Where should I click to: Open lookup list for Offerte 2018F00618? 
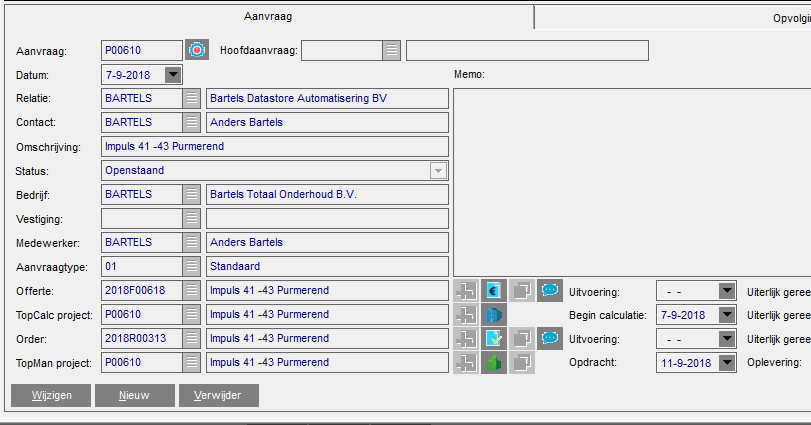point(191,291)
